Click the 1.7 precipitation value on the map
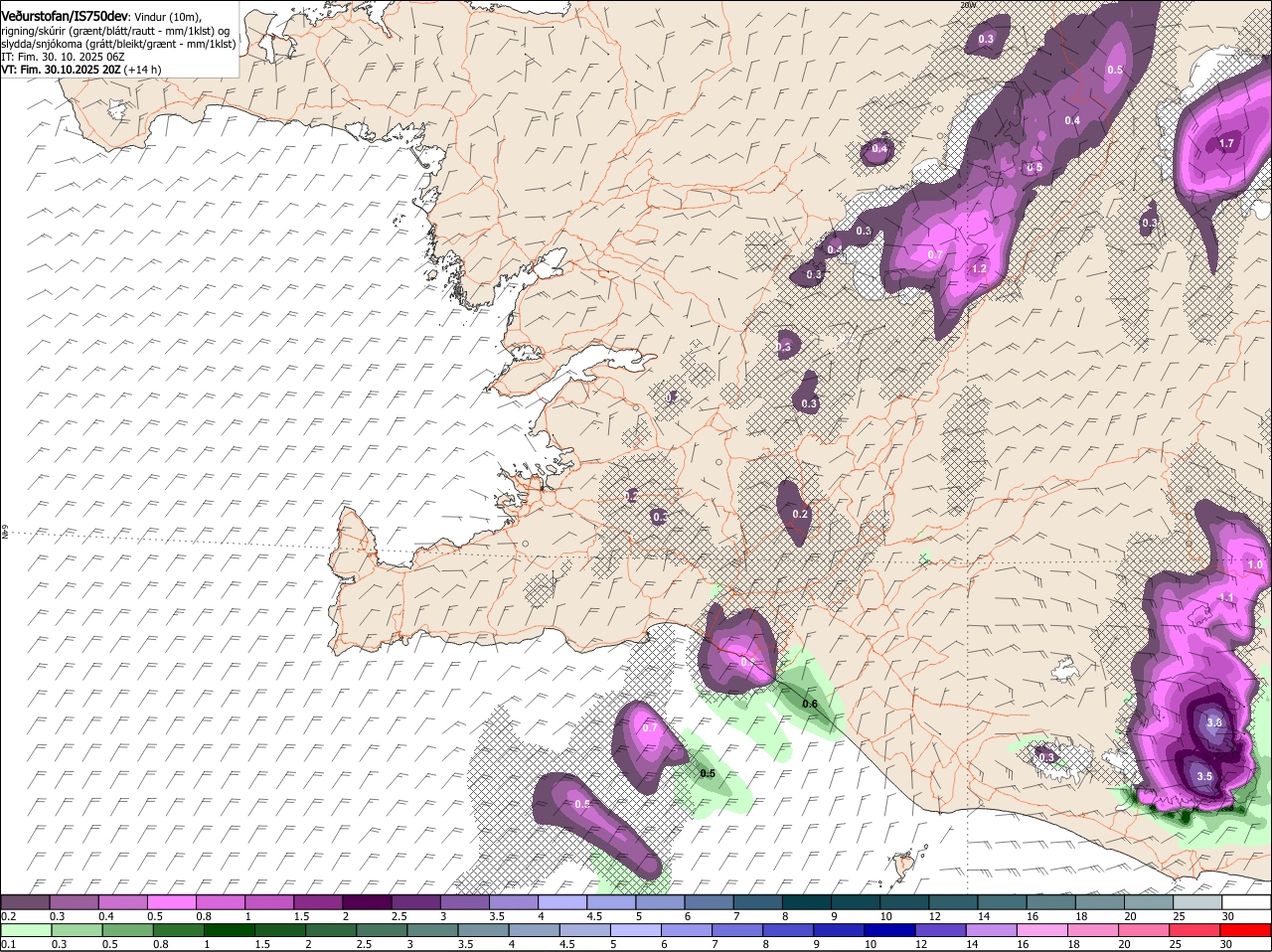The height and width of the screenshot is (952, 1272). [x=1226, y=143]
